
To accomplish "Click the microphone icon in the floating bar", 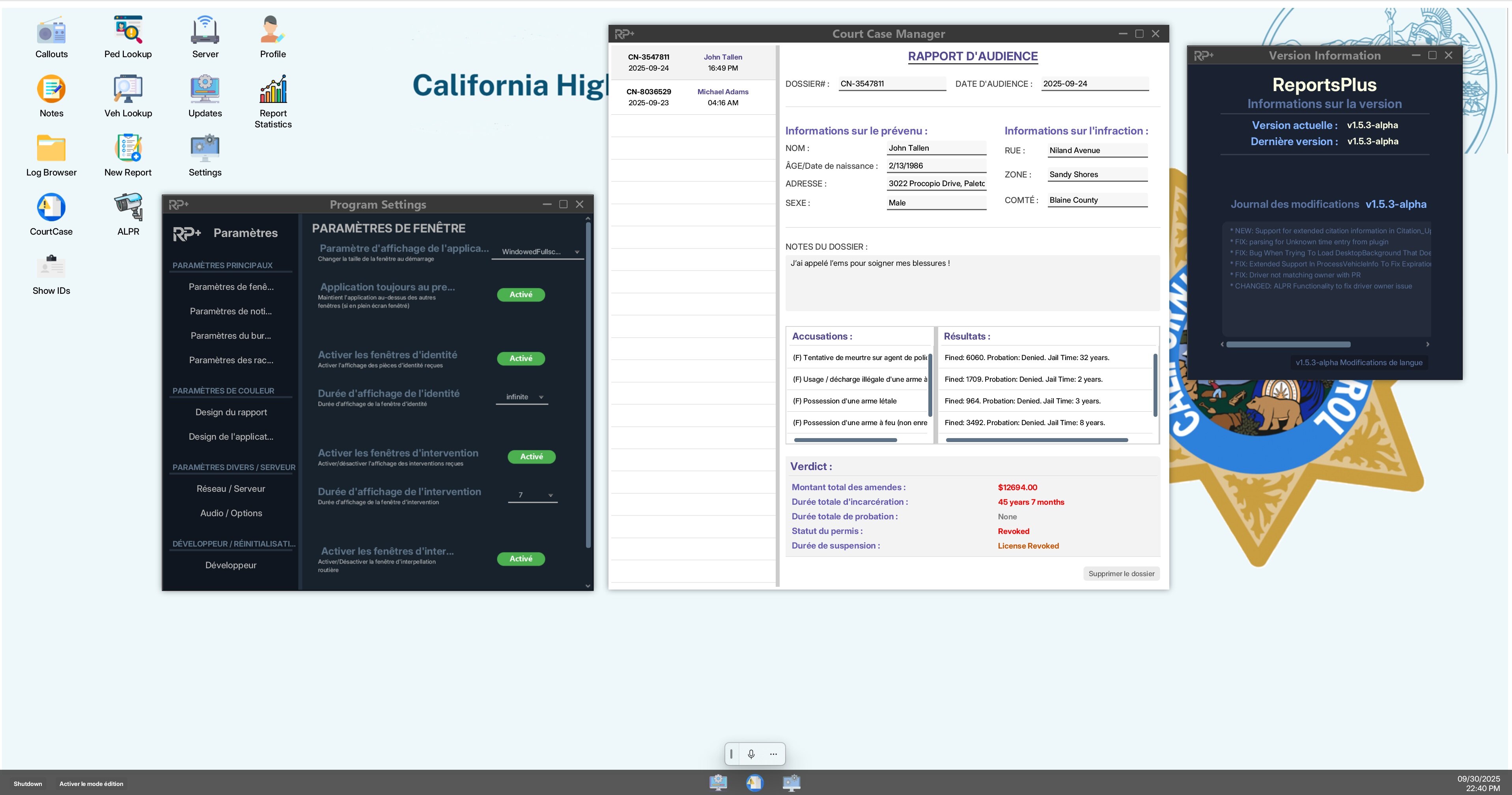I will click(x=751, y=754).
